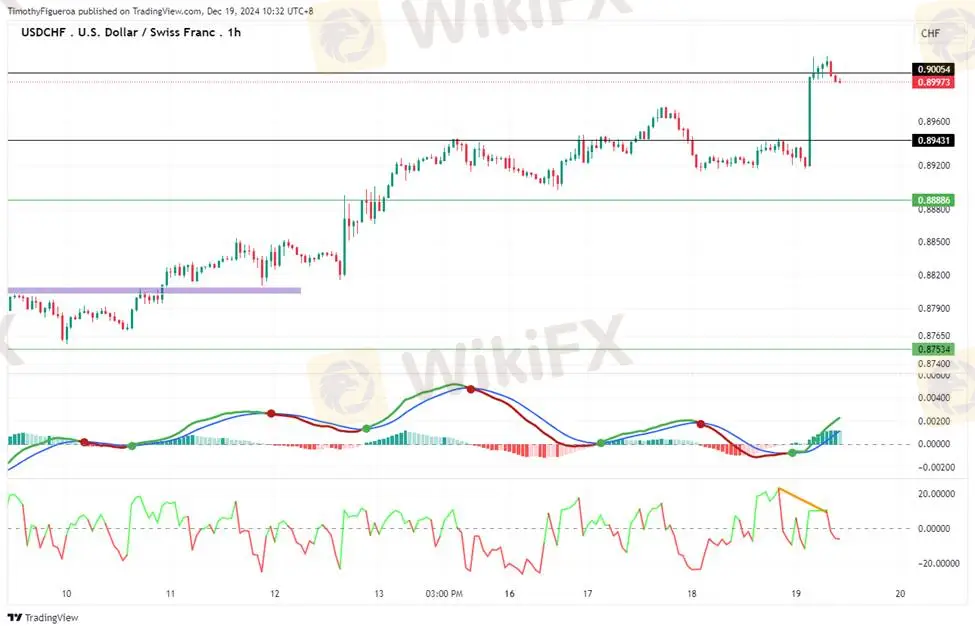The width and height of the screenshot is (975, 631).
Task: Click the red MACD dot at the highest peak
Action: [470, 389]
